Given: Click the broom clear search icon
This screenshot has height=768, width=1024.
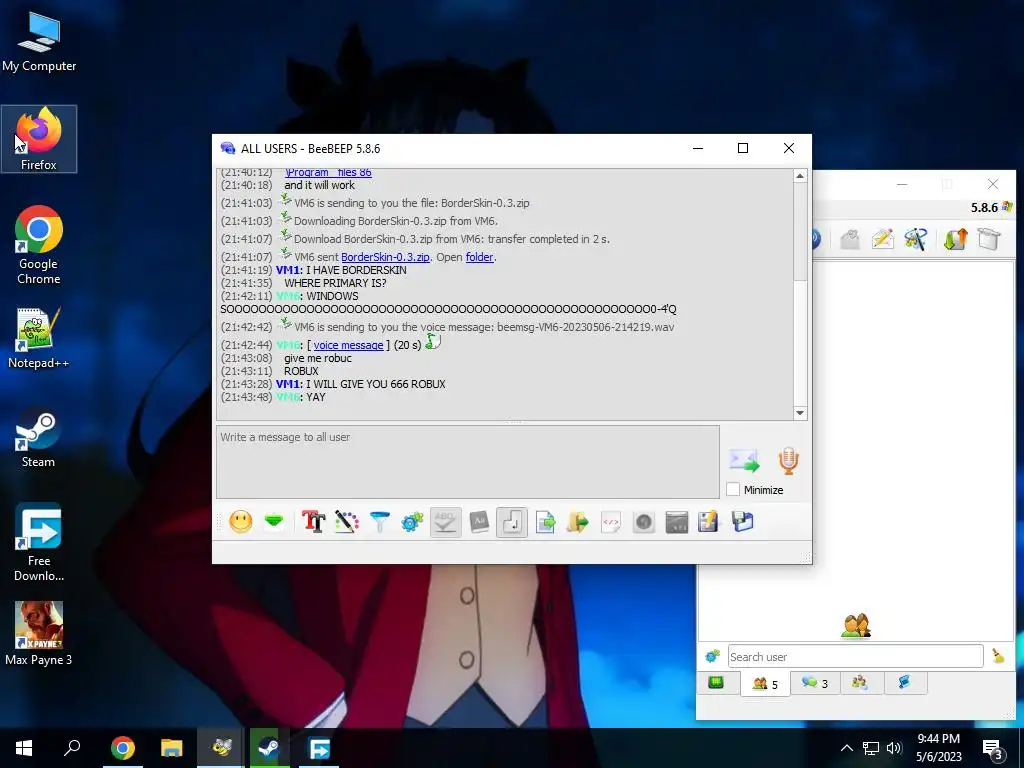Looking at the screenshot, I should pos(999,656).
